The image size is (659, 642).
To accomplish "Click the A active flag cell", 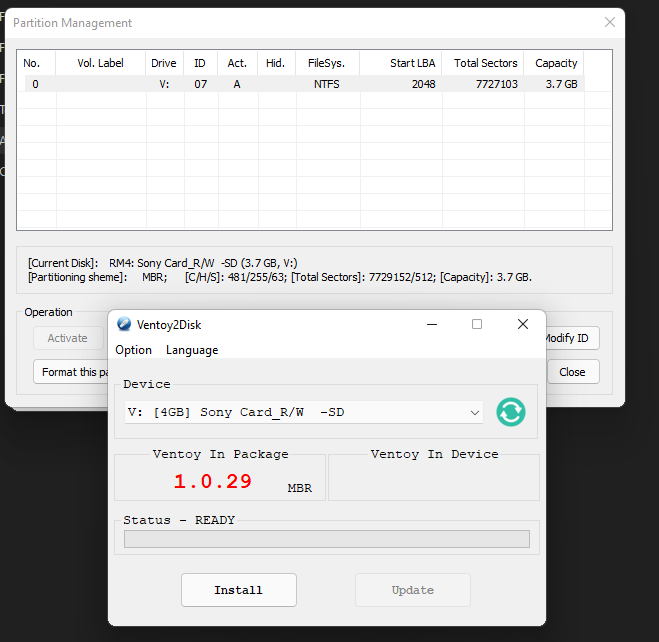I will pos(237,84).
